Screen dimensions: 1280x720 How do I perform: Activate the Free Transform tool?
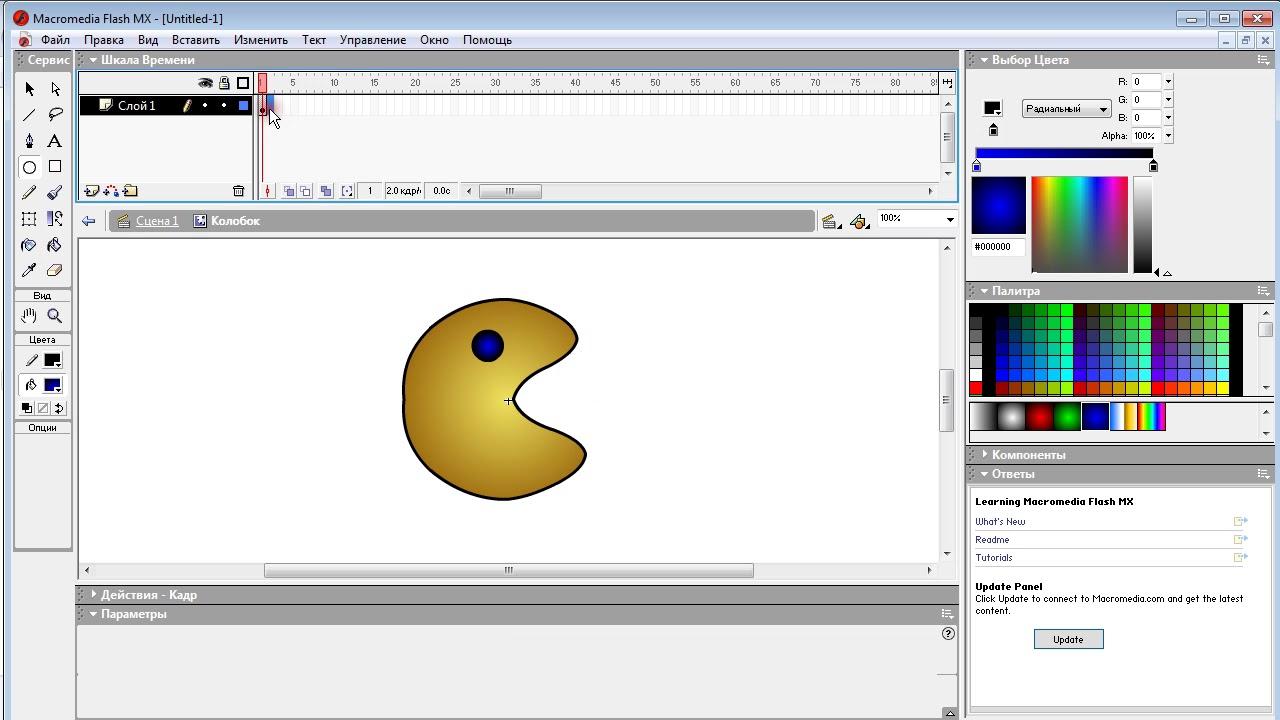[29, 219]
